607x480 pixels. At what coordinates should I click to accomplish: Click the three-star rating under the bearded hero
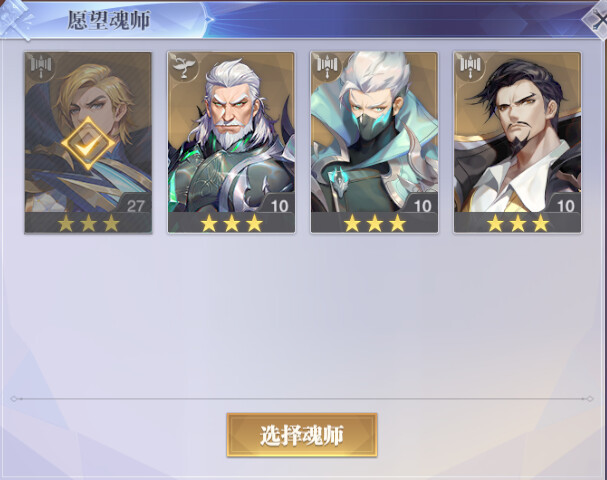(231, 223)
